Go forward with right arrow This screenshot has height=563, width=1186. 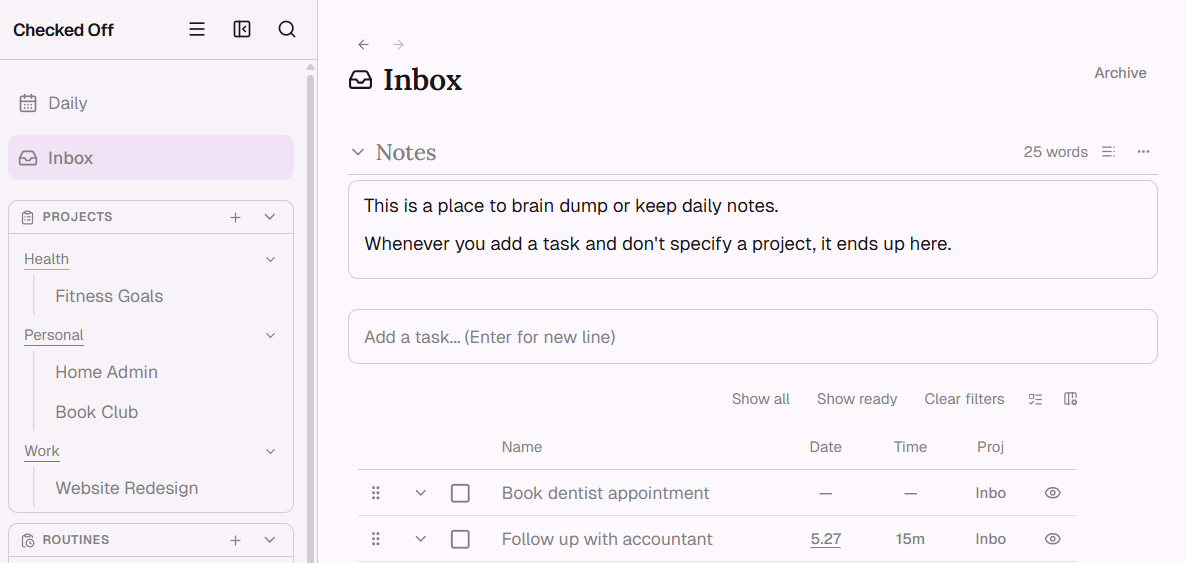coord(399,45)
